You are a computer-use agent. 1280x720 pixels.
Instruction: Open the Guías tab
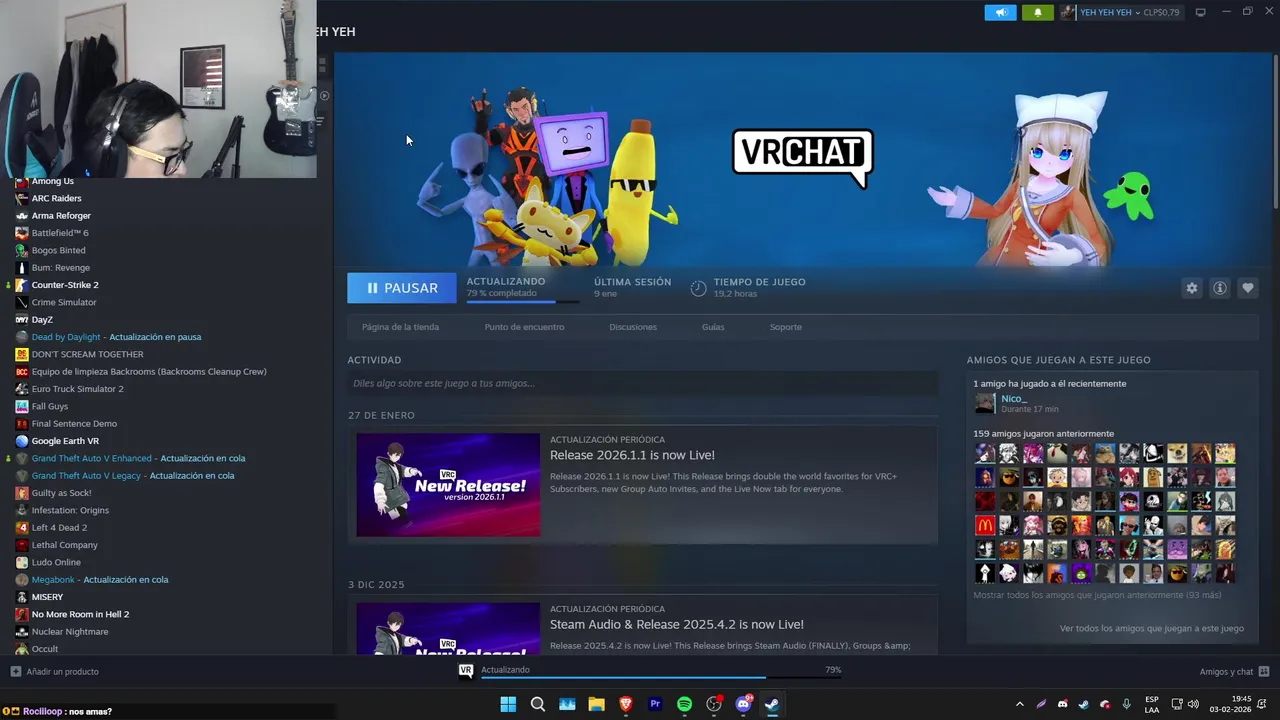tap(713, 327)
